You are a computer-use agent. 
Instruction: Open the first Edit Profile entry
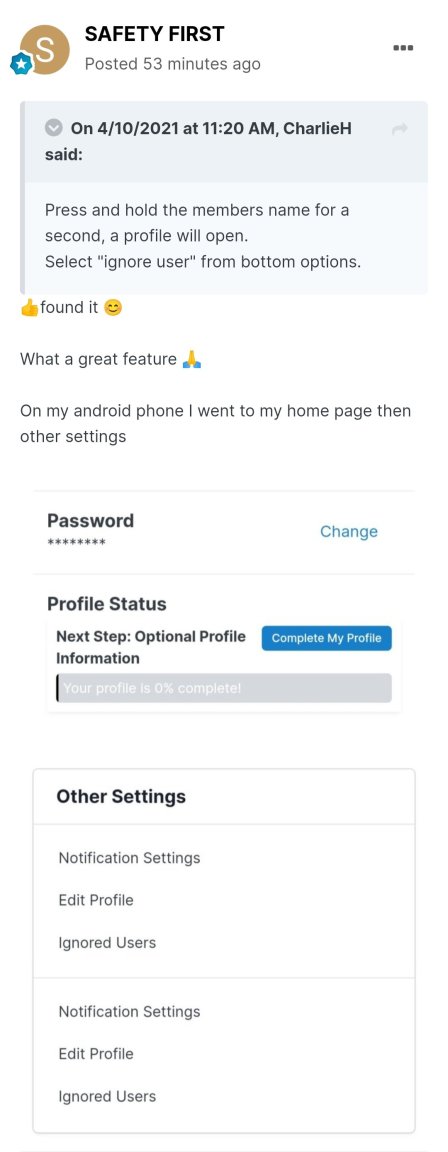[96, 900]
